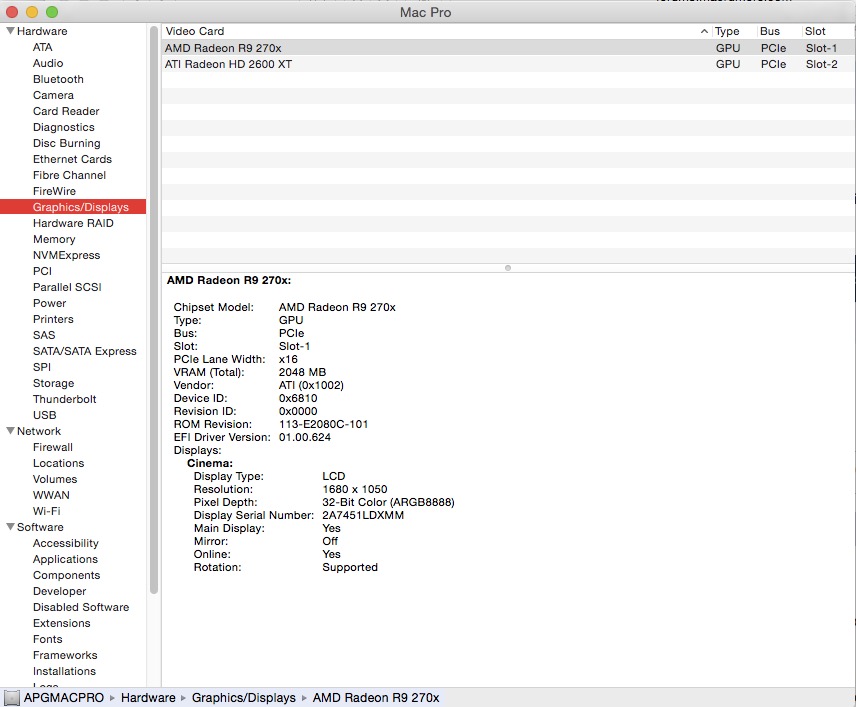Show Power information
Viewport: 856px width, 707px height.
pyautogui.click(x=49, y=303)
